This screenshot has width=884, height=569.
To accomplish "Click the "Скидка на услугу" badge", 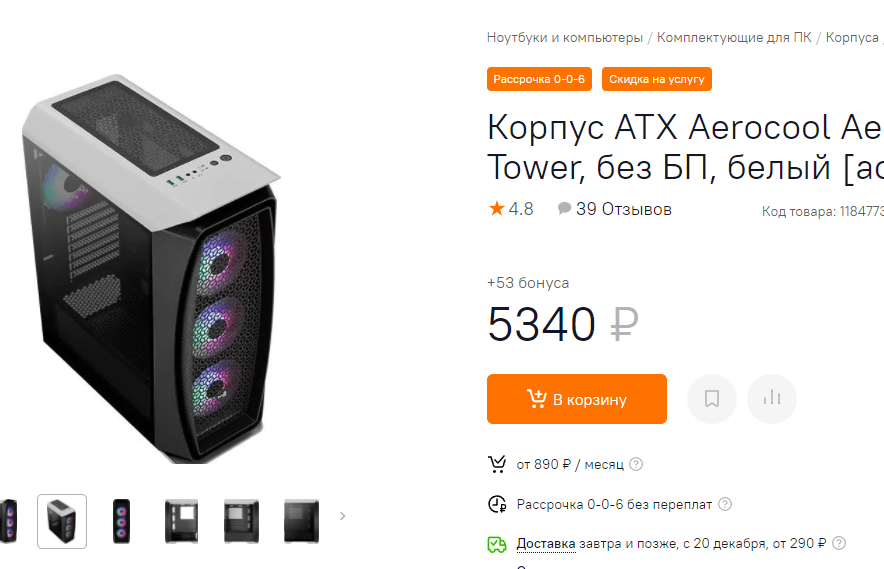I will click(x=657, y=79).
